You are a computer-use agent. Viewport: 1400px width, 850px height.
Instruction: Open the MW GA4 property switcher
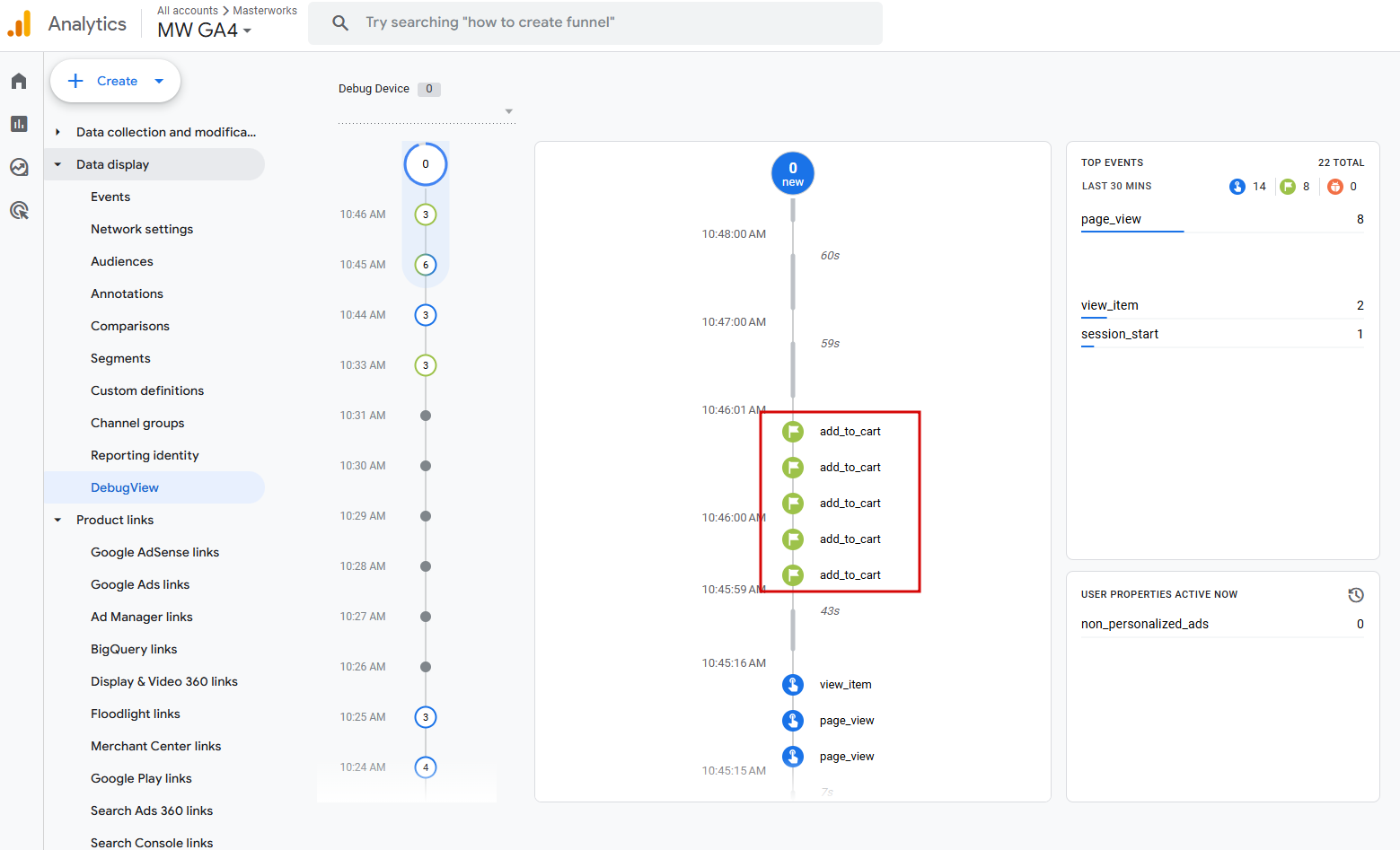pyautogui.click(x=205, y=30)
